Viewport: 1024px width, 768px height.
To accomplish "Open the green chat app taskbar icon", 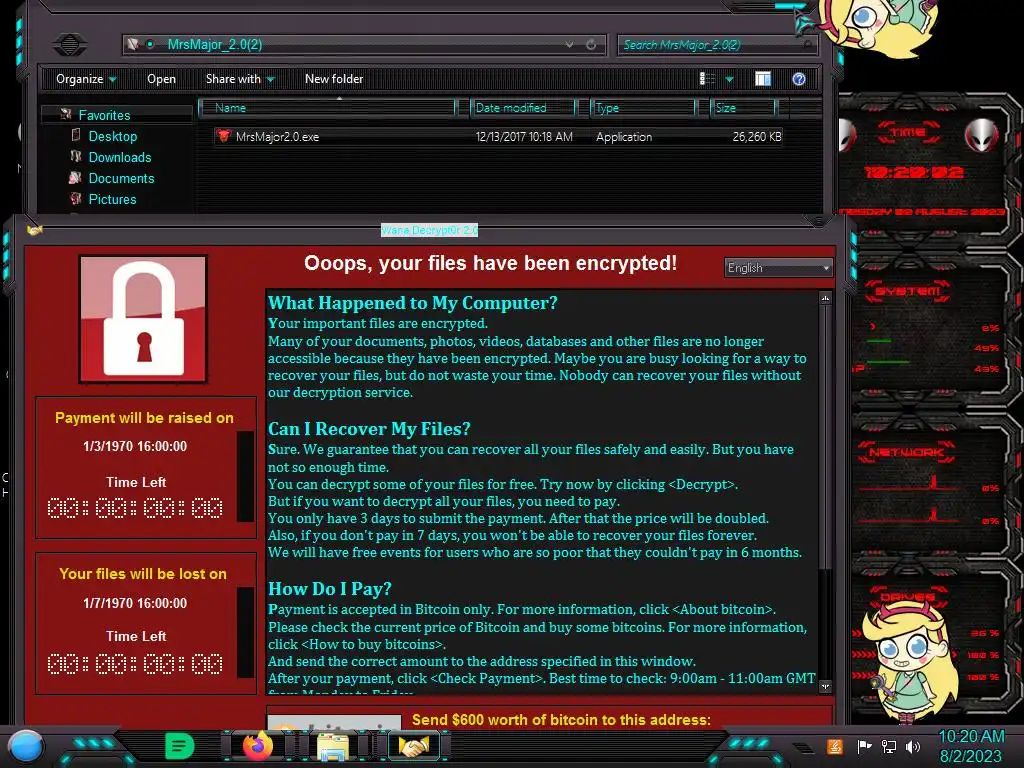I will pos(180,745).
